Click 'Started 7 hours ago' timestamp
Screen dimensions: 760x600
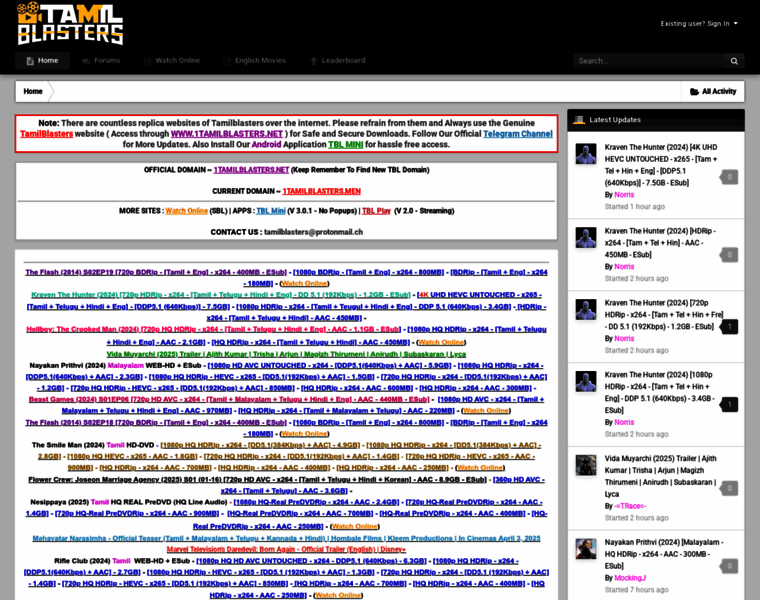pos(636,590)
